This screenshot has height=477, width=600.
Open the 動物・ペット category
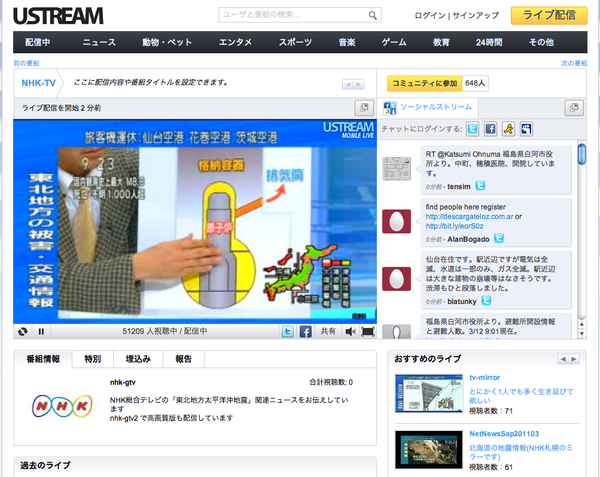coord(167,42)
